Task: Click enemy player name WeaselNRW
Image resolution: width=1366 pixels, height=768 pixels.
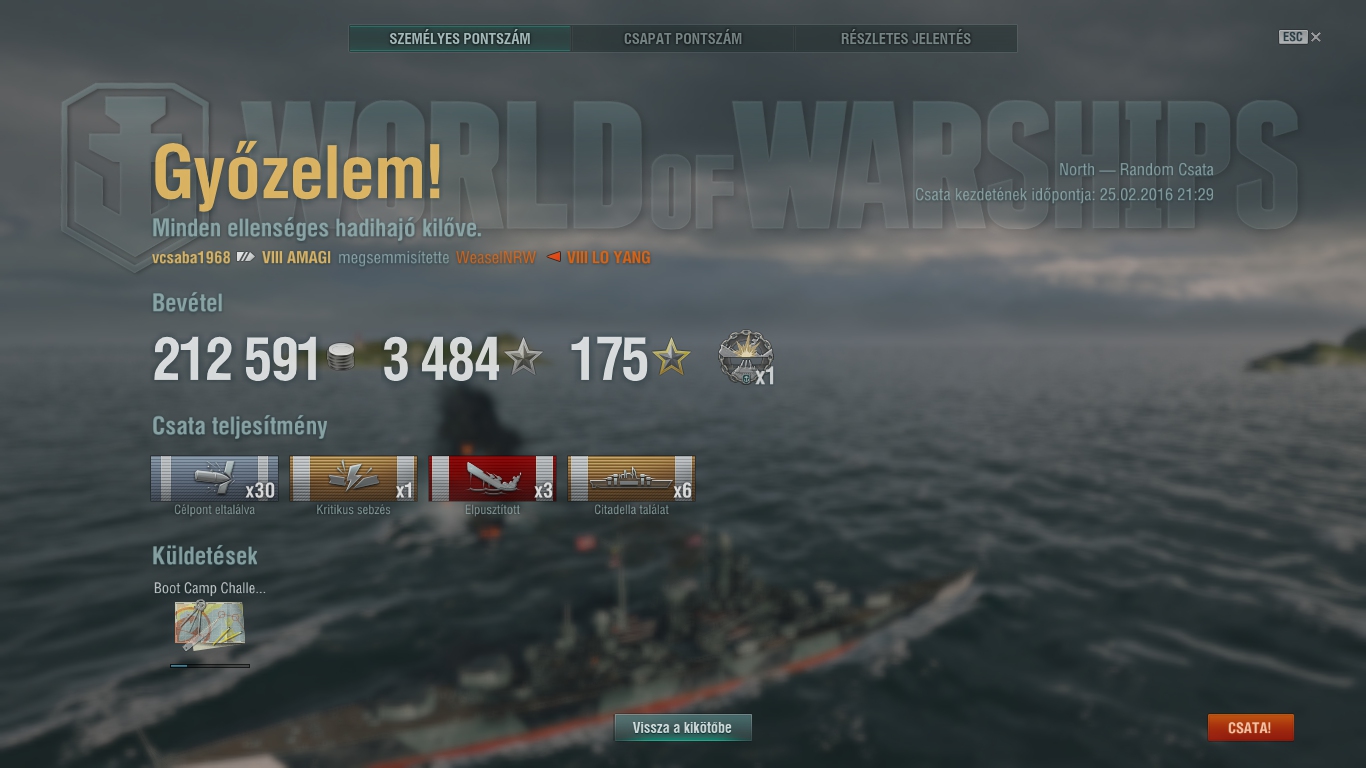Action: (x=496, y=258)
